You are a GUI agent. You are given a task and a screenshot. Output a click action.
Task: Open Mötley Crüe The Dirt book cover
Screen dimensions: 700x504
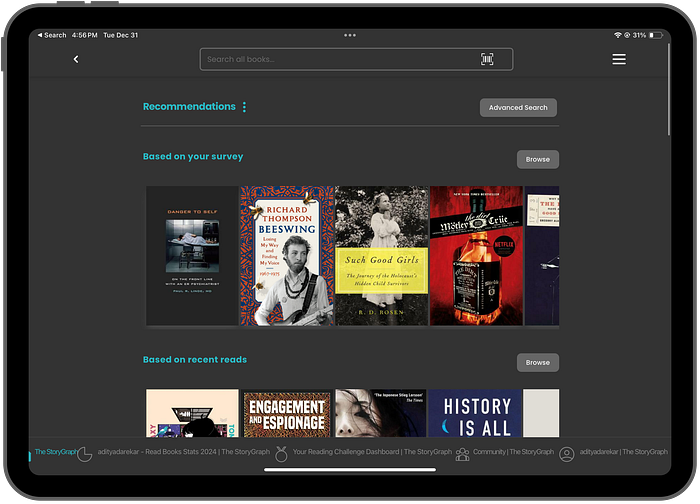pos(476,256)
